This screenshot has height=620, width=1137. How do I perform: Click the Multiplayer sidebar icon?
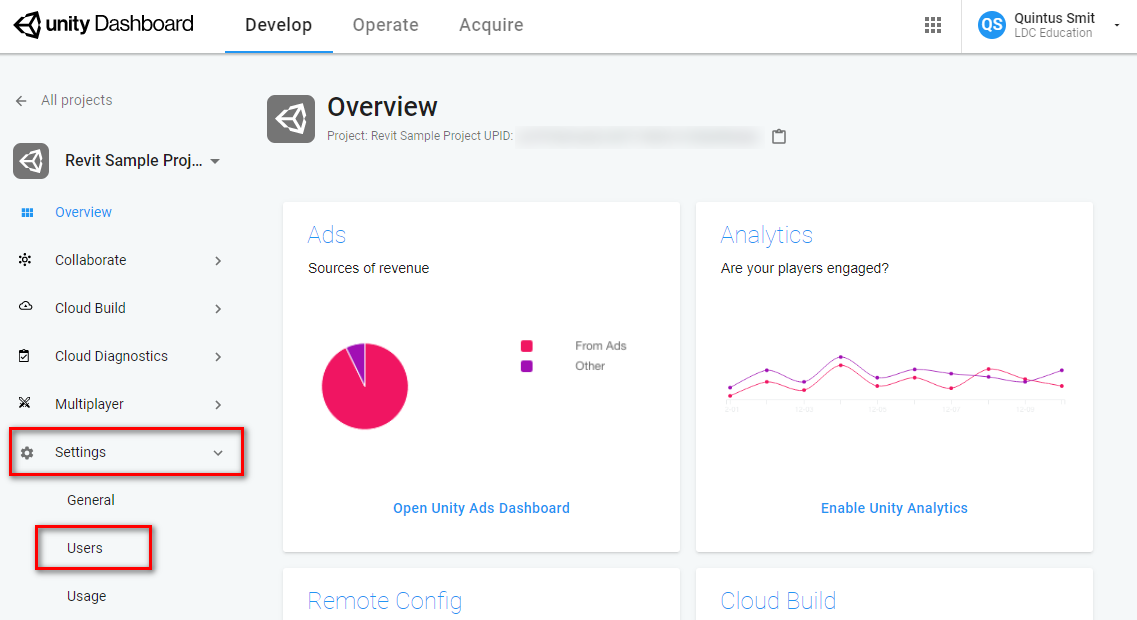tap(26, 404)
